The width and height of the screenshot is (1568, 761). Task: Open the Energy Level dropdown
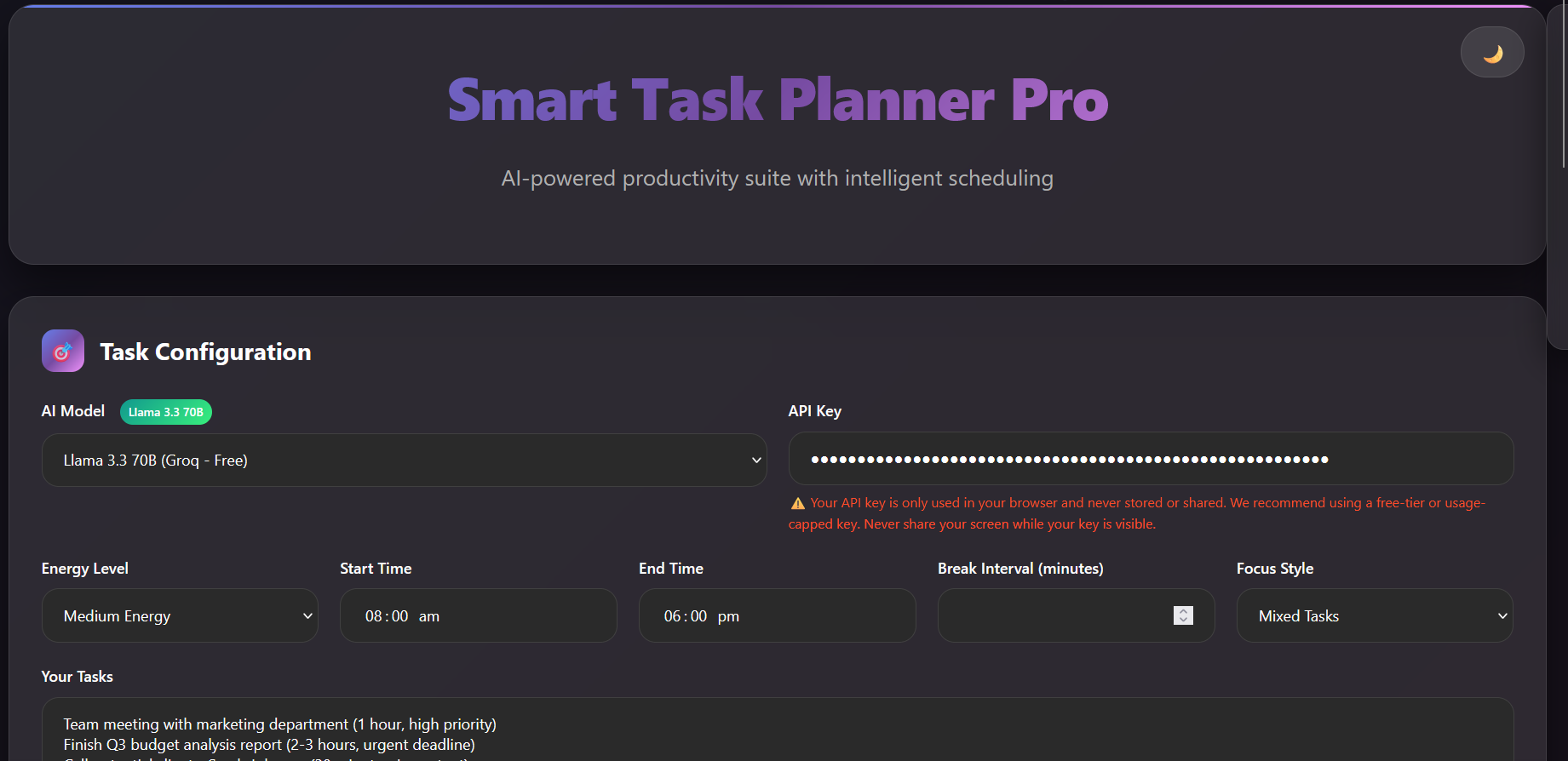pos(179,615)
